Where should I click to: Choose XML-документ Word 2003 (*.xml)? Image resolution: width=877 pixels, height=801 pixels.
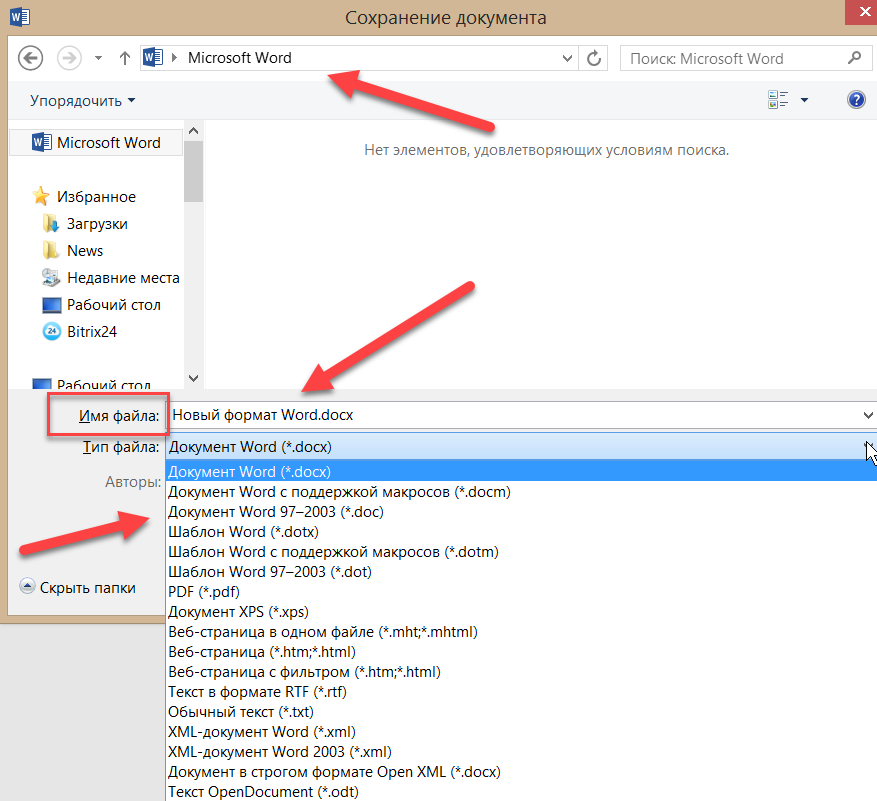[280, 752]
